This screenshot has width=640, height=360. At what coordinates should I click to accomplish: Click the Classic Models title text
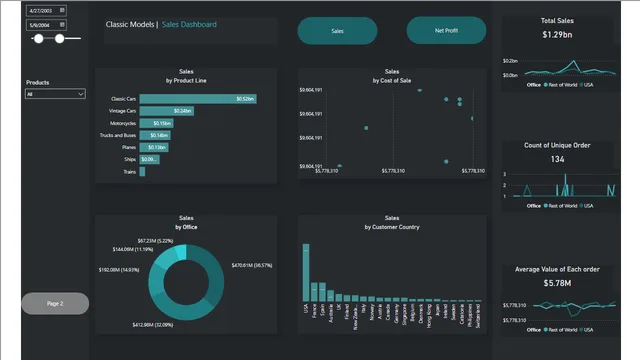130,24
